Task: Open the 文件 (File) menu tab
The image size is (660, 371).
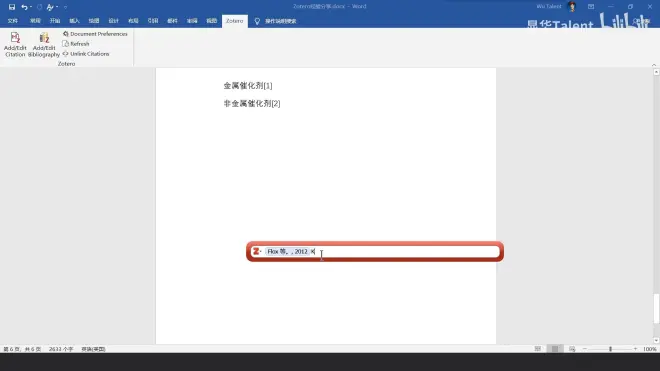Action: pyautogui.click(x=13, y=21)
